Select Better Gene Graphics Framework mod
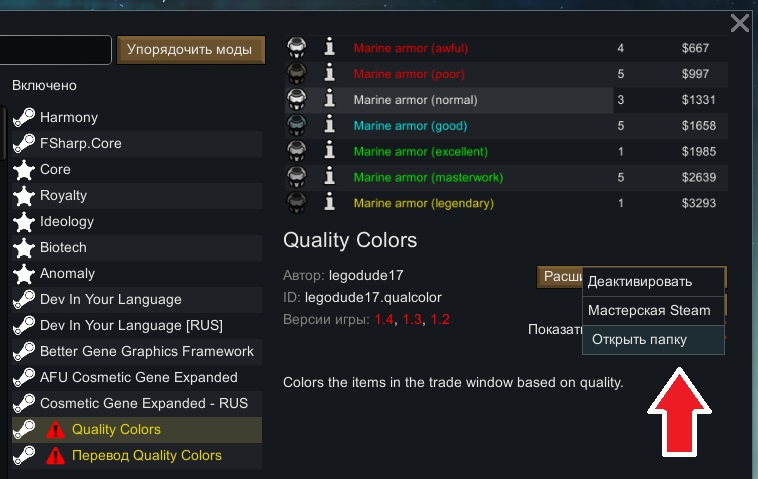758x479 pixels. click(x=146, y=352)
